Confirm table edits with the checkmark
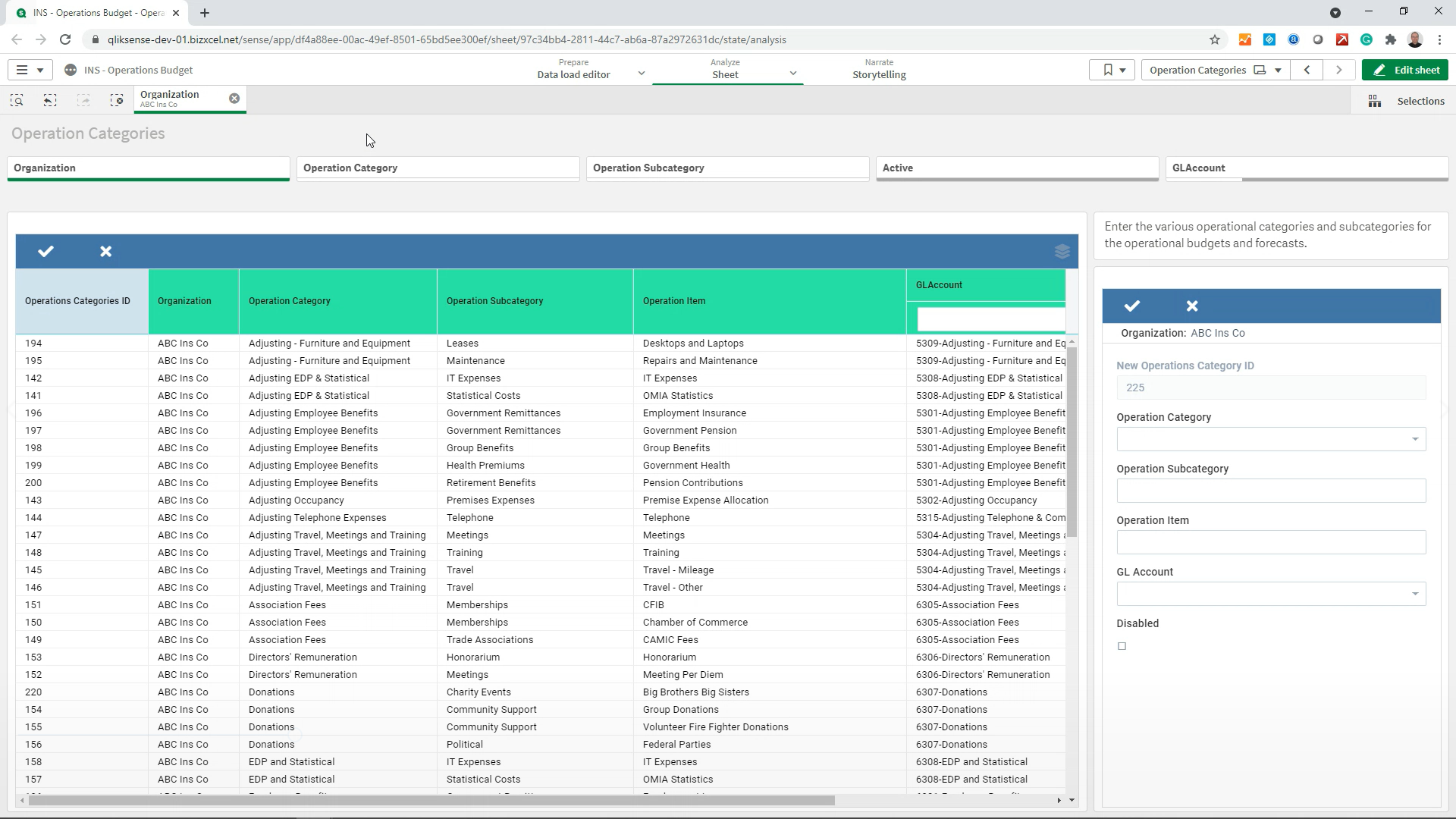 pos(45,251)
